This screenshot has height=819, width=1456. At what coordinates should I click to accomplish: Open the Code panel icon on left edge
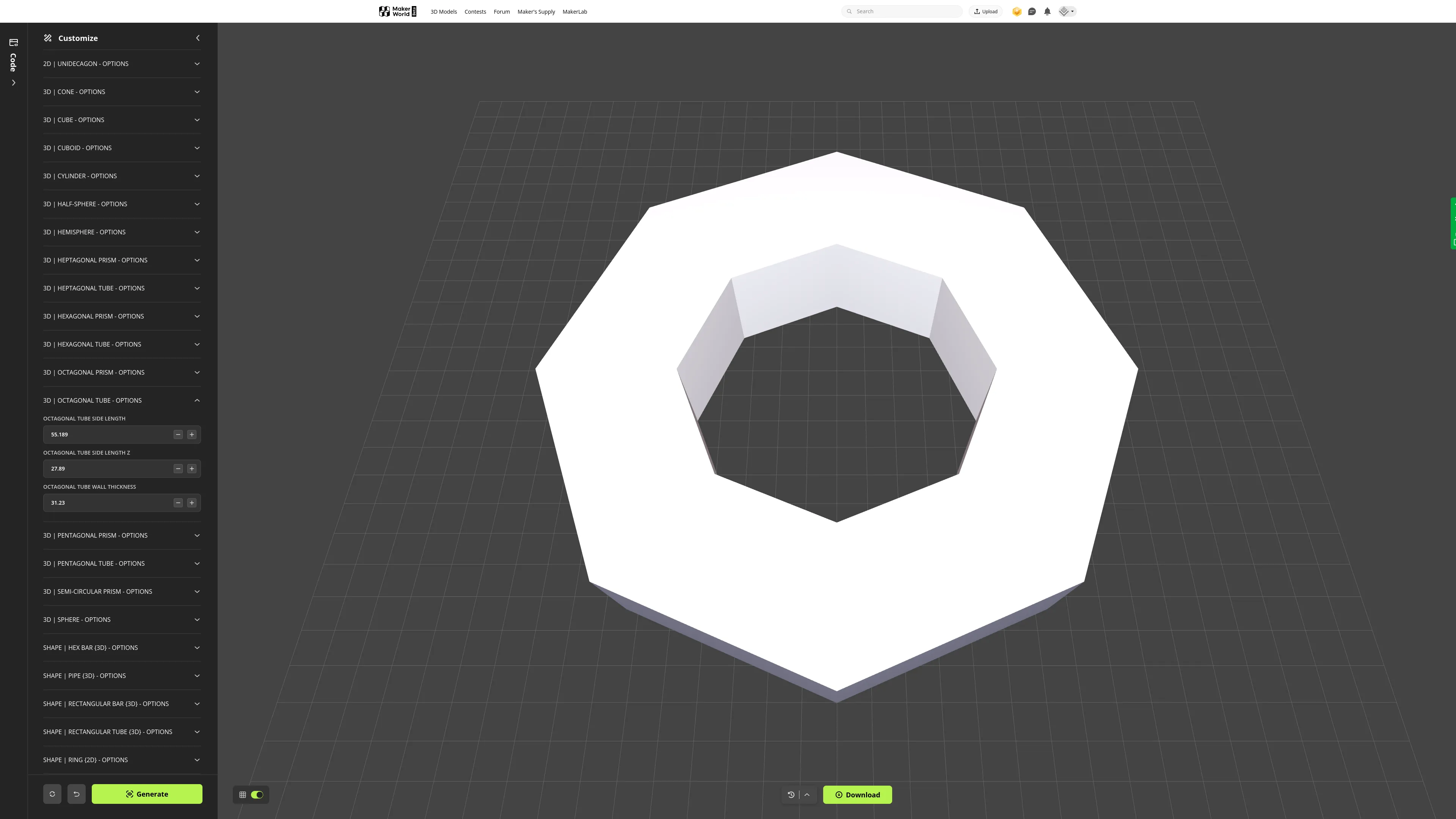(x=13, y=42)
